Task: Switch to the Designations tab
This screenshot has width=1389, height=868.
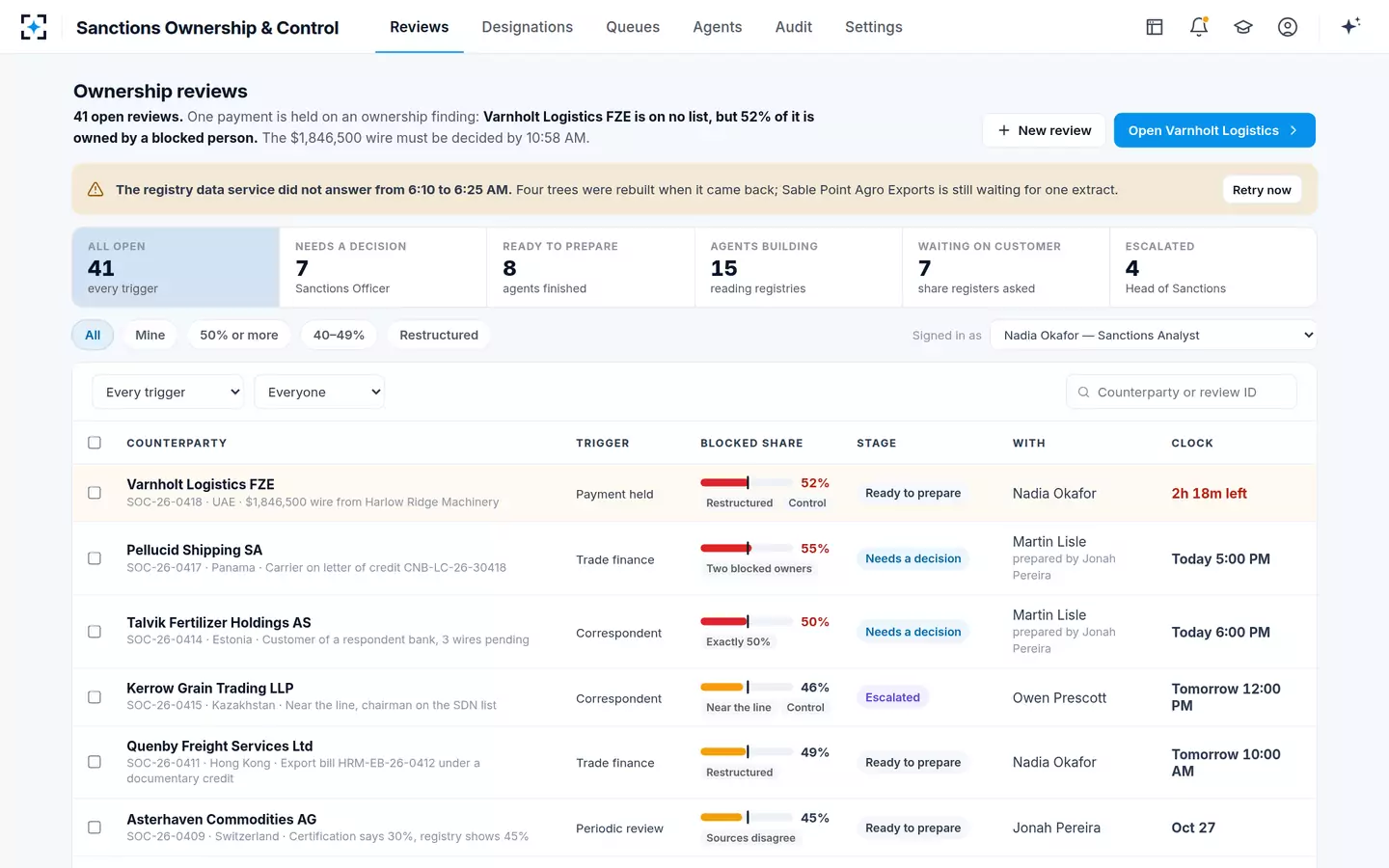Action: (527, 27)
